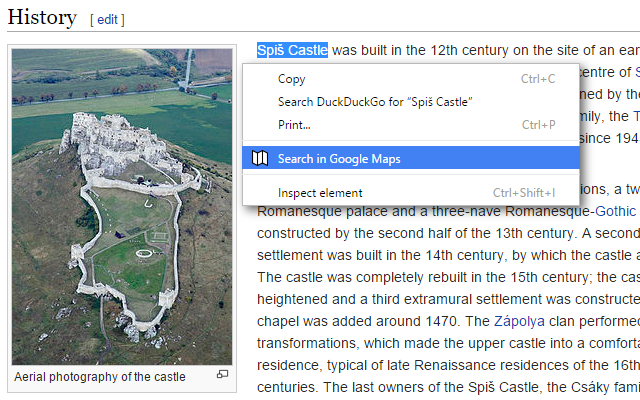Screen dimensions: 640x400
Task: Click the edit link next to History
Action: 107,20
